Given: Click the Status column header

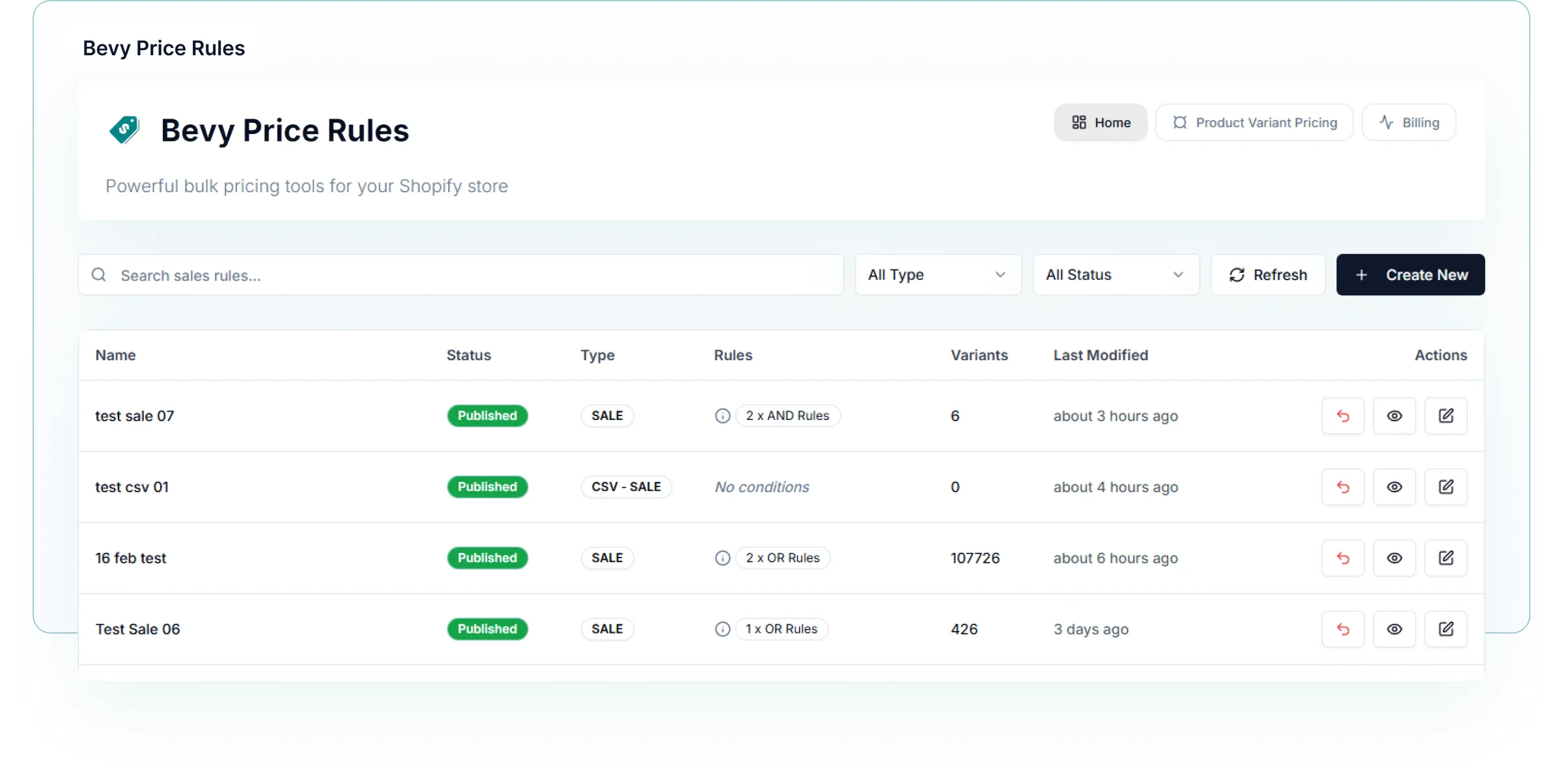Looking at the screenshot, I should coord(468,355).
